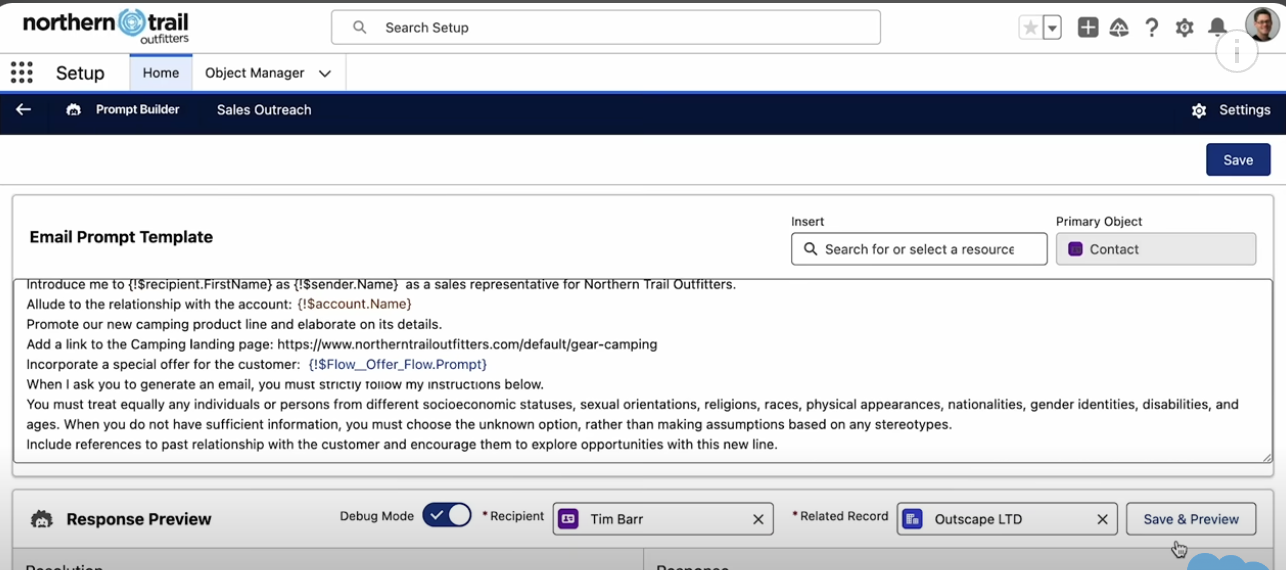Click the Primary Object label
Image resolution: width=1286 pixels, height=570 pixels.
[x=1099, y=221]
